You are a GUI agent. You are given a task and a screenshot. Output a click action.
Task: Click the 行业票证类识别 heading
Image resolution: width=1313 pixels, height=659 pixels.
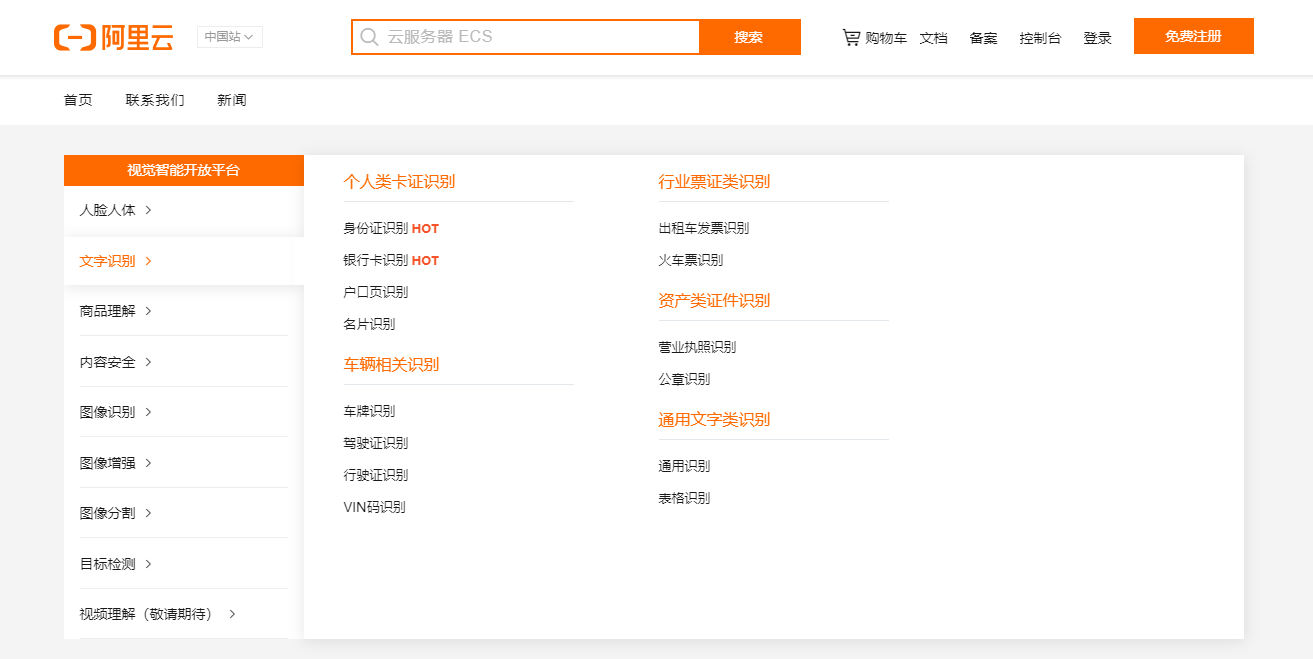click(x=714, y=182)
